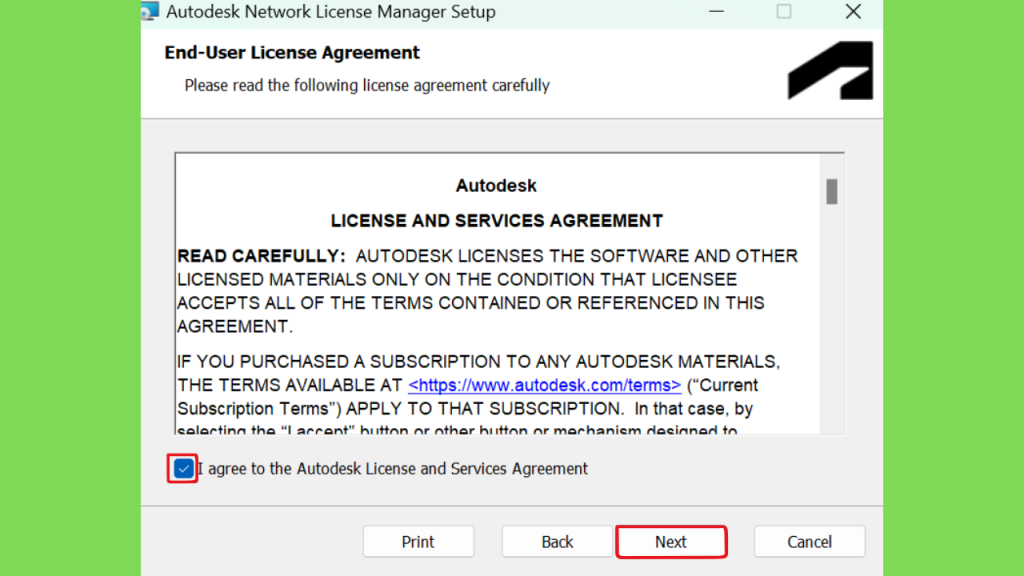
Task: Click the maximize button in title bar
Action: (784, 12)
